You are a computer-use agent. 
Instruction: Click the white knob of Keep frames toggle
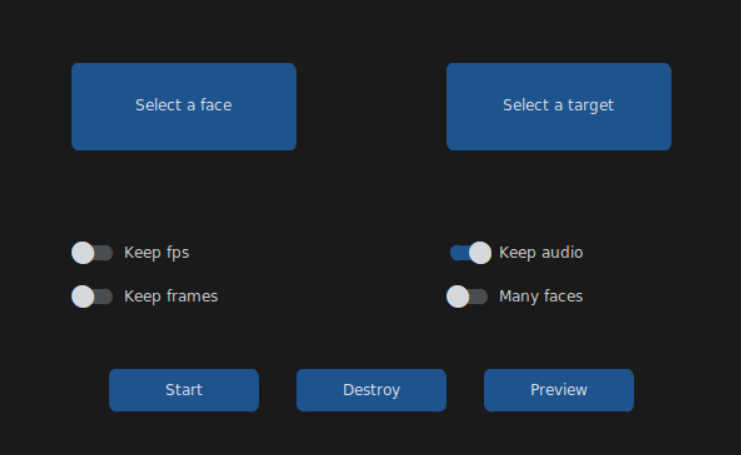(83, 296)
